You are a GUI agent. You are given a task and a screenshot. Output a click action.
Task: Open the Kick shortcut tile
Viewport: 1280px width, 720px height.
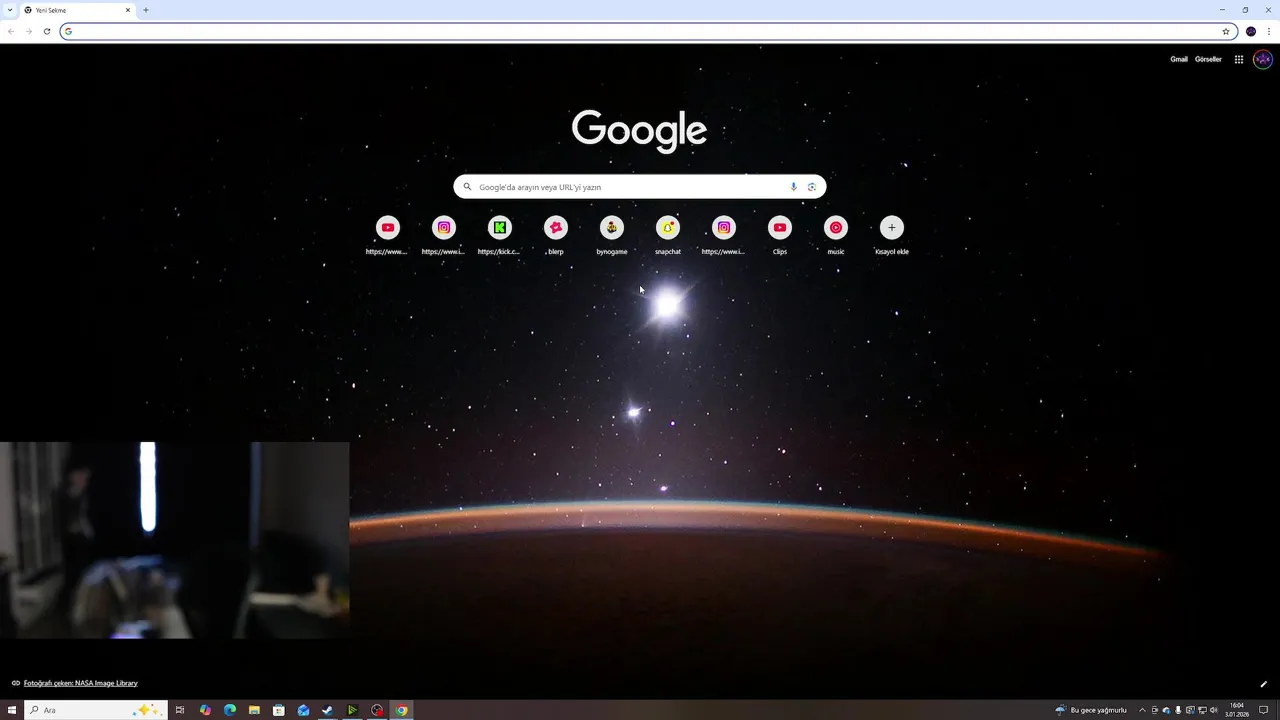pyautogui.click(x=500, y=228)
